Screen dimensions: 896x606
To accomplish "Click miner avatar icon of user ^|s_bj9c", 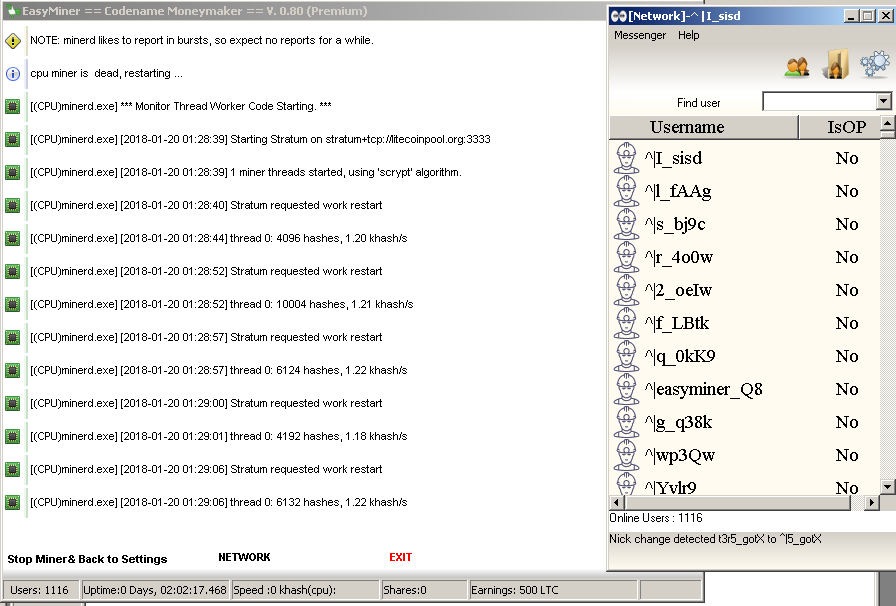I will pos(626,224).
